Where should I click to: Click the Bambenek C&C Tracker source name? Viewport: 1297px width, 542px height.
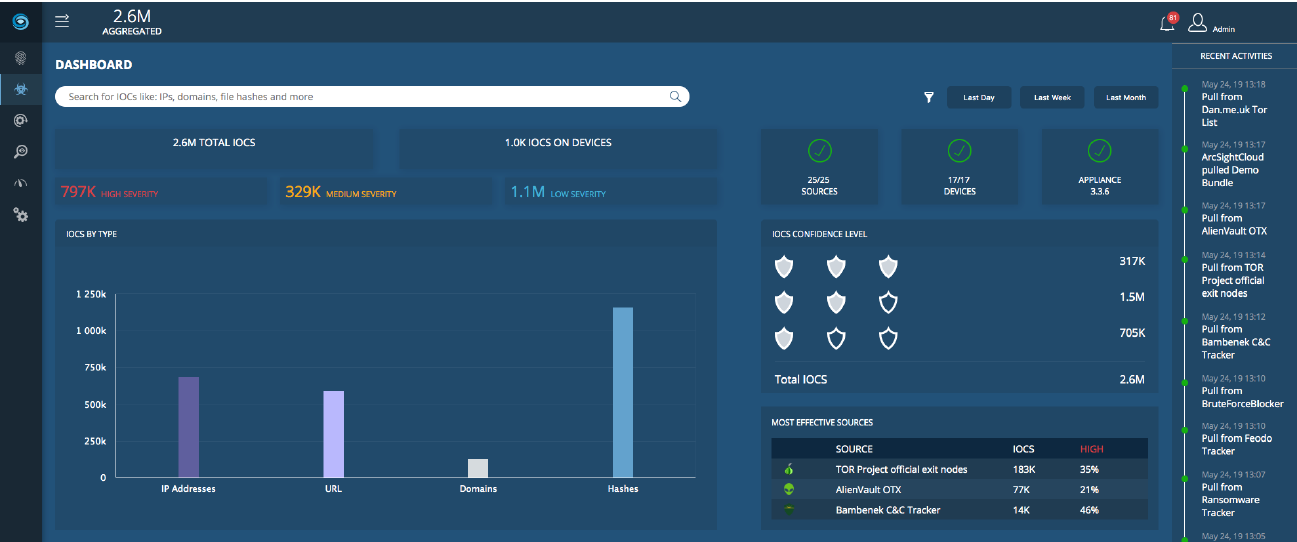[x=888, y=510]
